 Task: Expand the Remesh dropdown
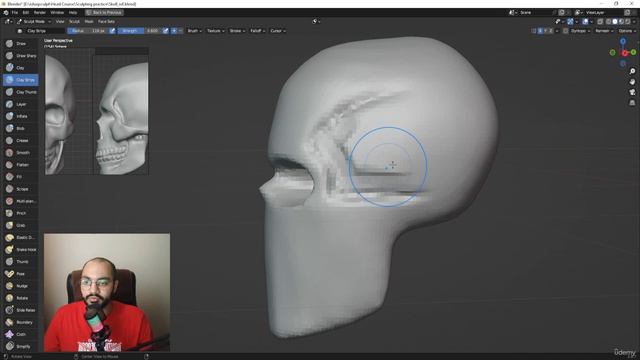pyautogui.click(x=604, y=31)
